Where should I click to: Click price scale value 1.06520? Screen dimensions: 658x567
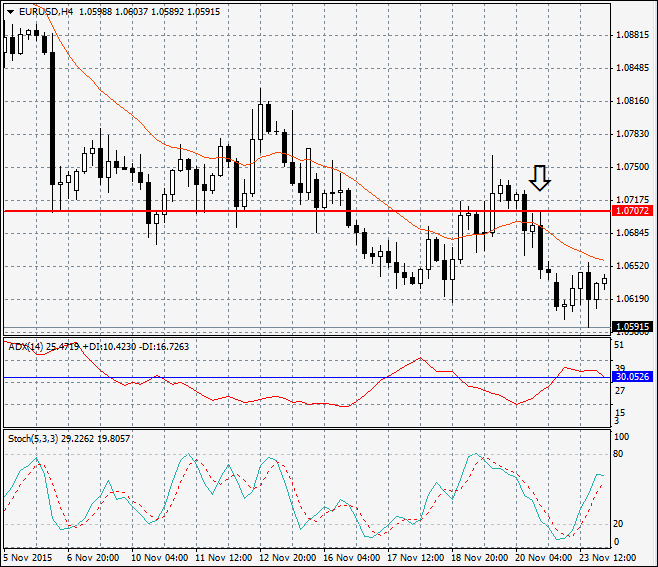point(632,266)
